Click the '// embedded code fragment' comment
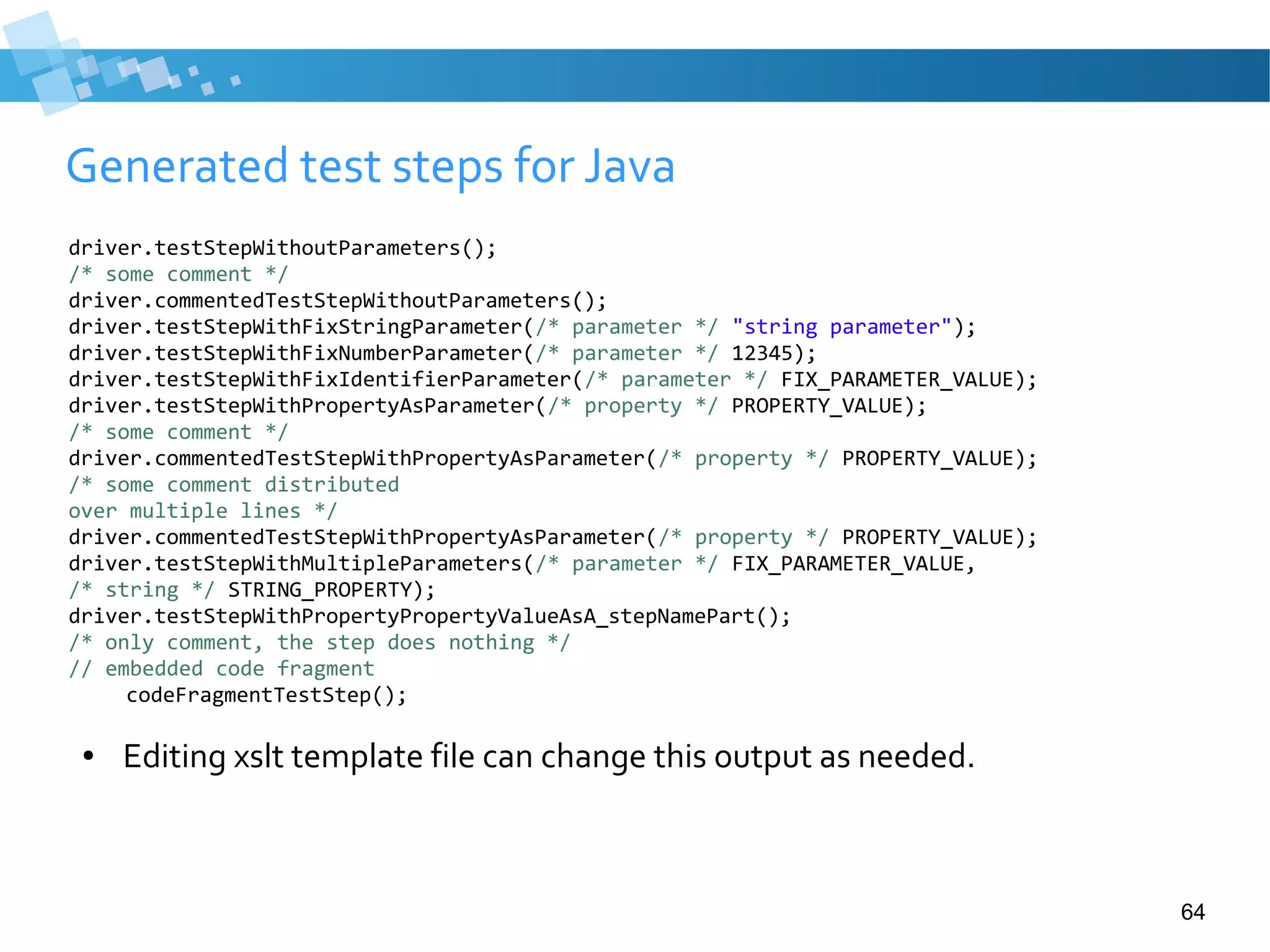 tap(221, 669)
